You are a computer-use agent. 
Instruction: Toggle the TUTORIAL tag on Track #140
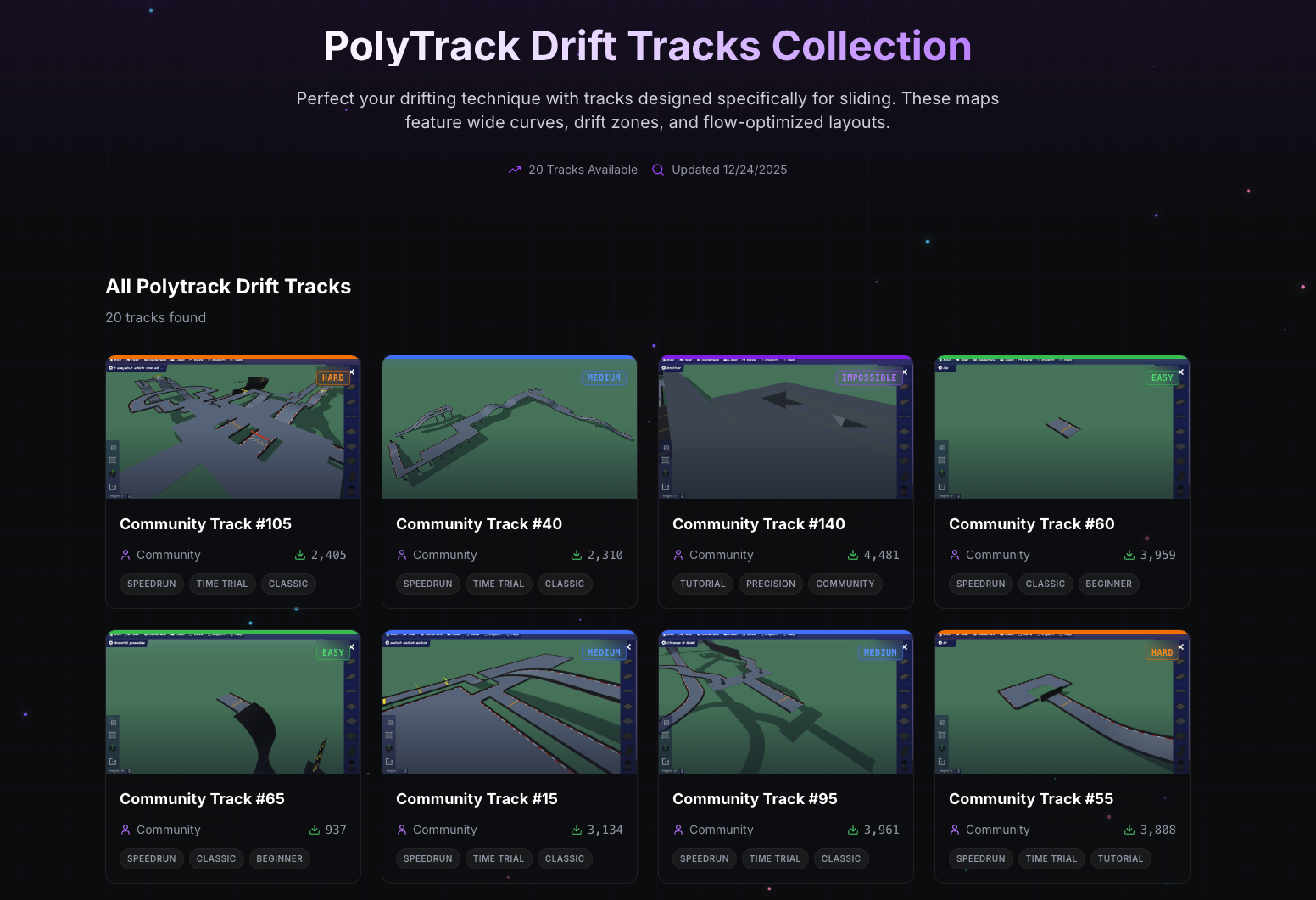coord(702,584)
